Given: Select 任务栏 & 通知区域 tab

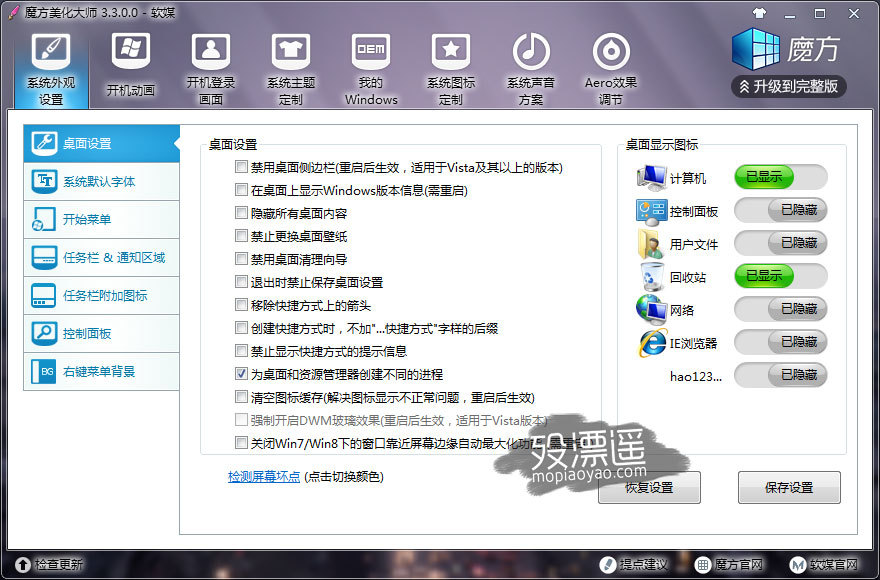Looking at the screenshot, I should pos(102,258).
